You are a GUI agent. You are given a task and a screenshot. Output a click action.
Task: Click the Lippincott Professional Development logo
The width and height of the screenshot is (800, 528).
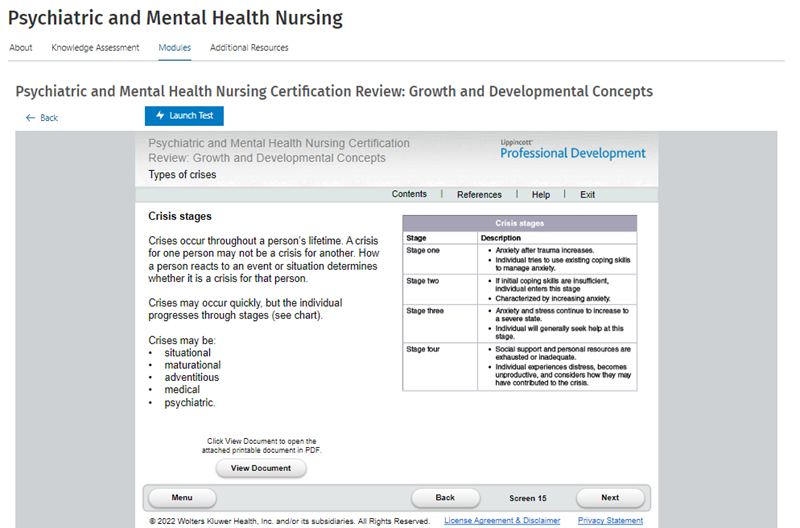point(572,150)
